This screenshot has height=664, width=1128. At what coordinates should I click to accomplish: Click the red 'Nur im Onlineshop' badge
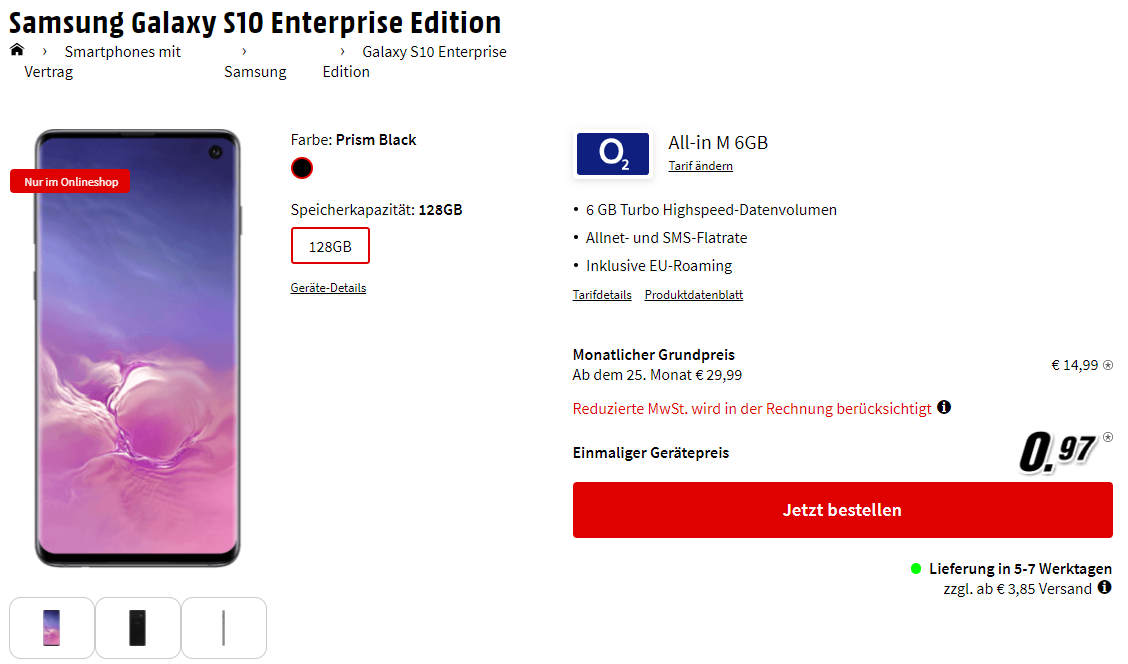(70, 182)
